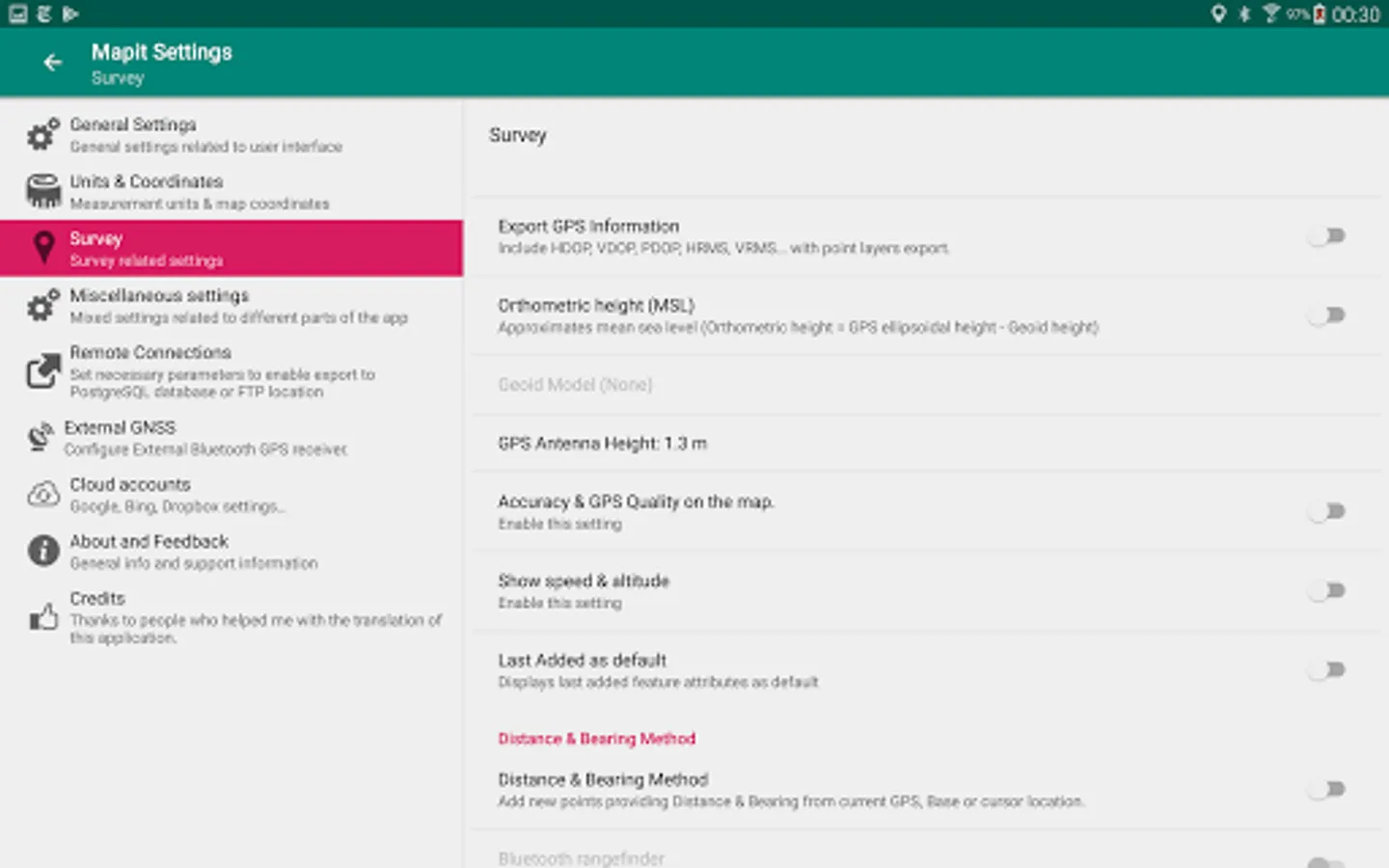Open External GNSS category
1389x868 pixels.
231,437
